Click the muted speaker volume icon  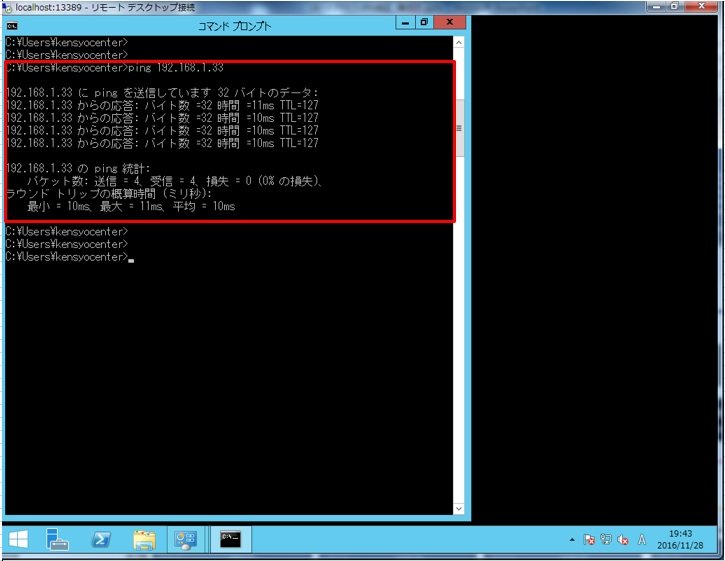623,540
